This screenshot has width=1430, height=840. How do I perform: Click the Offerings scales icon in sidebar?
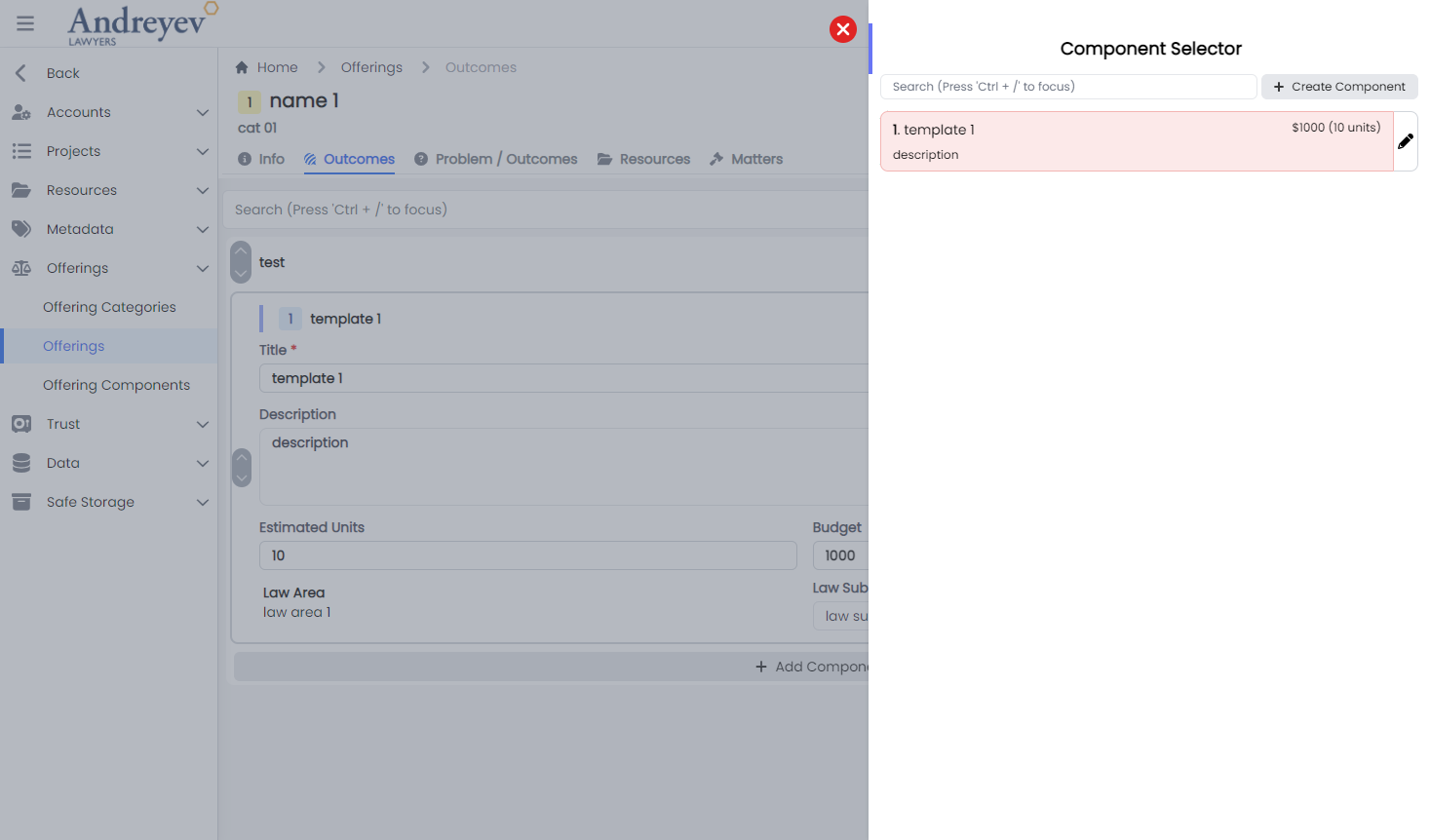point(20,268)
